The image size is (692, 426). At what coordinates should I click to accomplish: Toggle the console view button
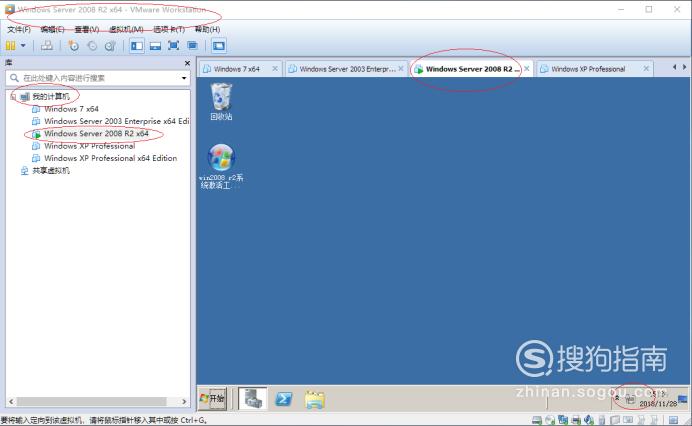coord(218,45)
